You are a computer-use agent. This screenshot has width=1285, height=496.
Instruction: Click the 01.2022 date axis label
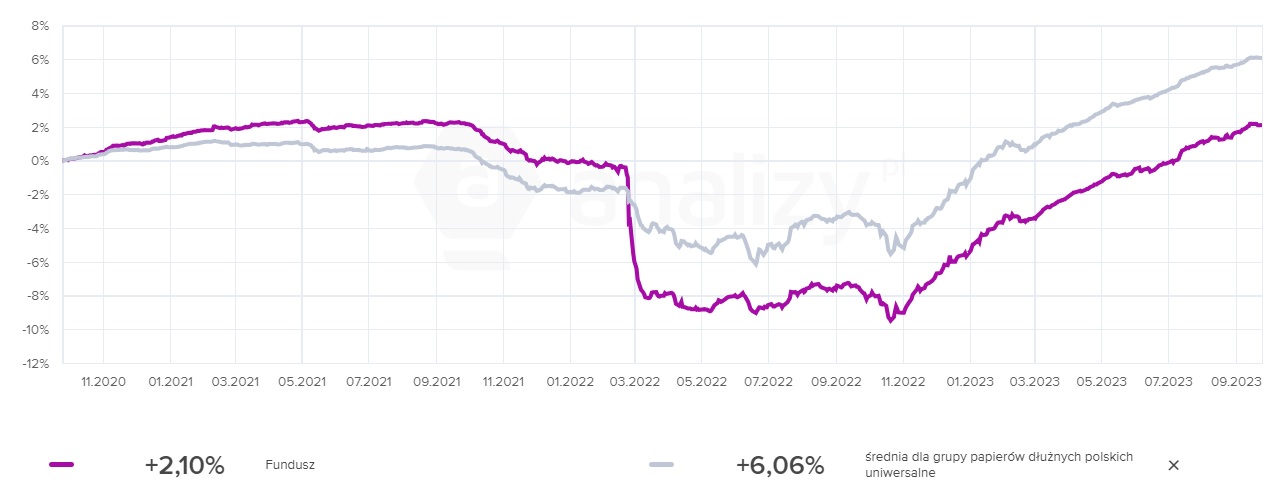click(x=568, y=382)
